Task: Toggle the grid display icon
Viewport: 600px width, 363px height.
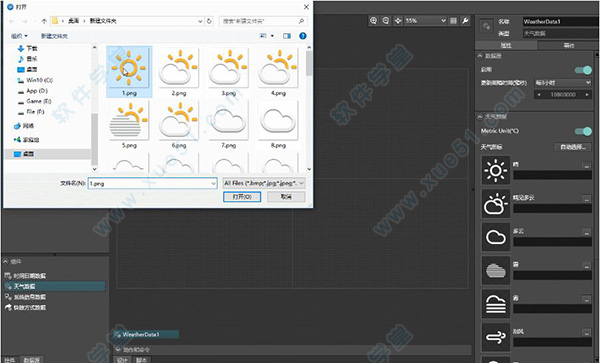Action: [453, 21]
